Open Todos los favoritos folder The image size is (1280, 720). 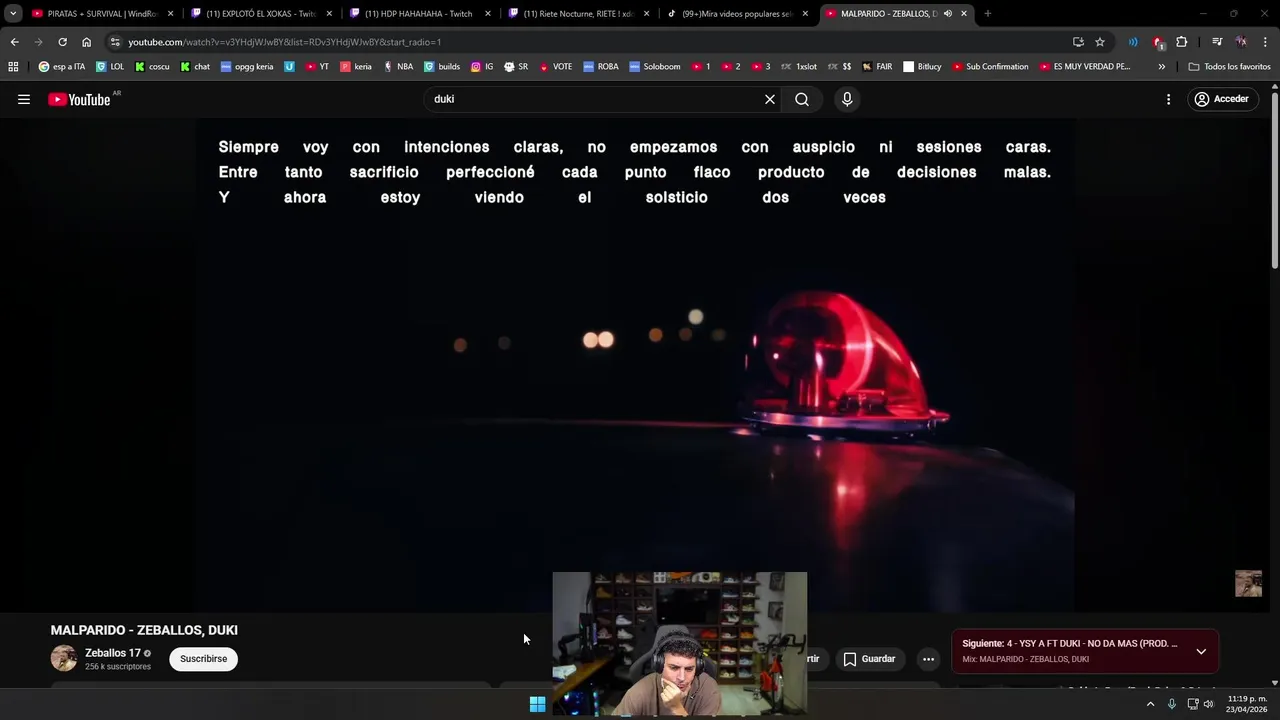(x=1229, y=67)
